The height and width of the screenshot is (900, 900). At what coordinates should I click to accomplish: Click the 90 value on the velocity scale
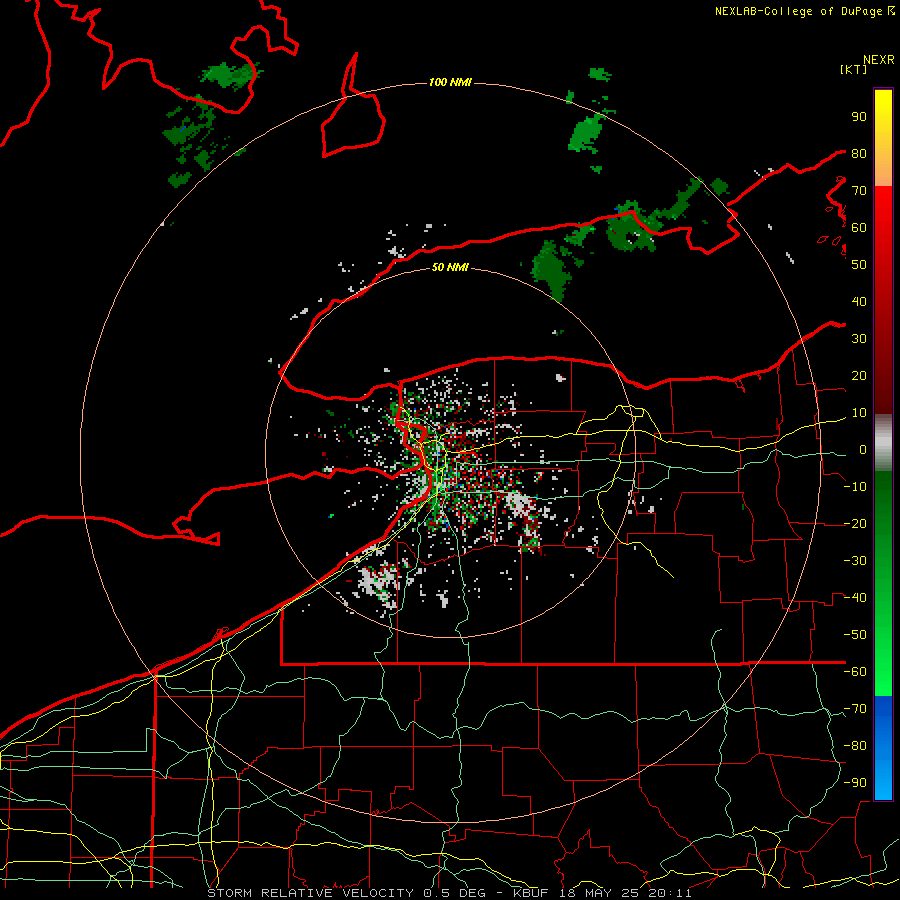point(859,117)
